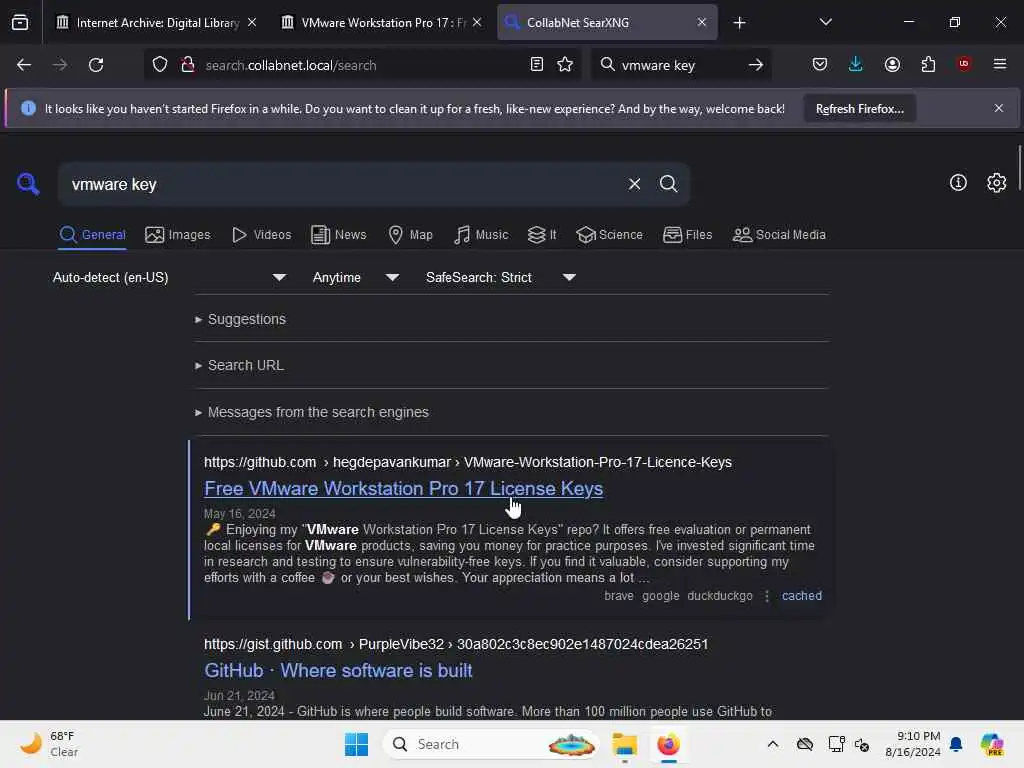This screenshot has height=768, width=1024.
Task: Click the github.com hegdepavankumar result URL
Action: (x=468, y=462)
